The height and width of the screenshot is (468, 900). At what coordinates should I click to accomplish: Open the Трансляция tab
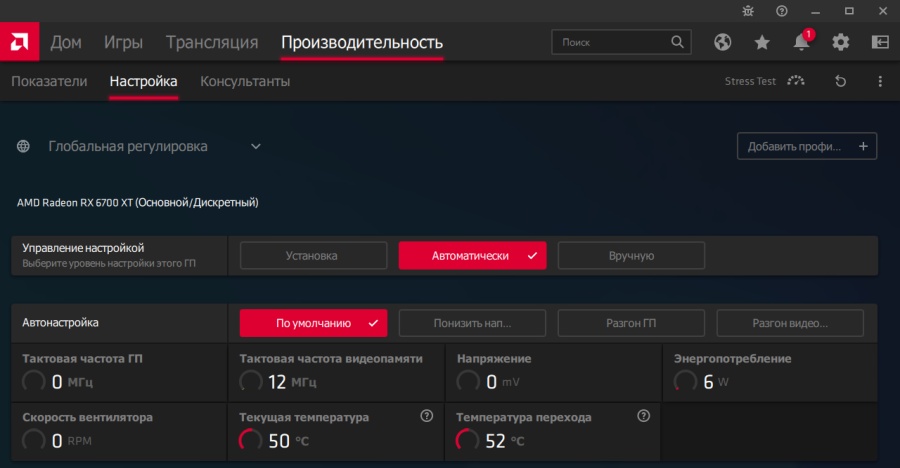pyautogui.click(x=212, y=42)
